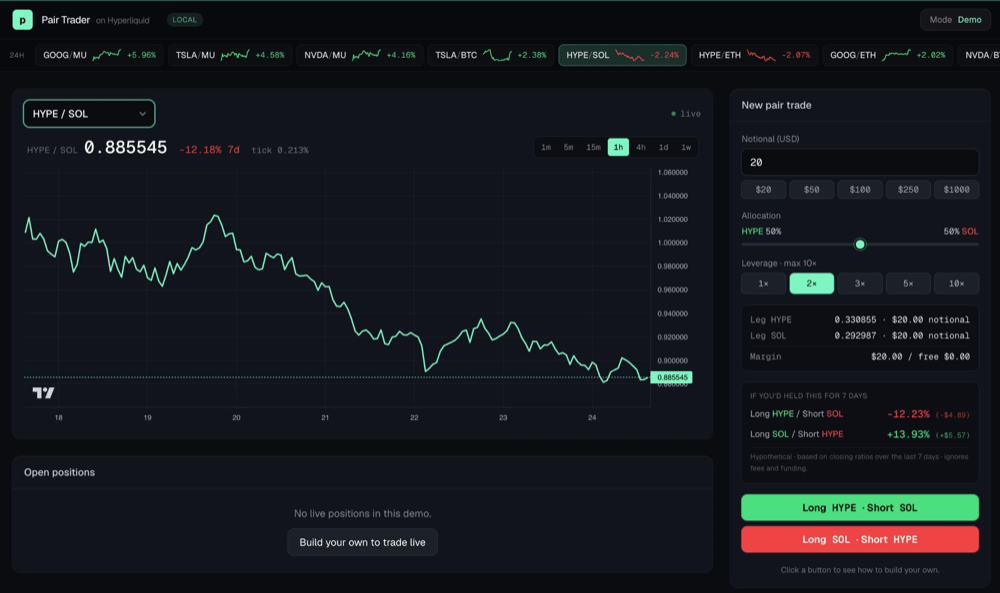
Task: Click 'on Hyperliquid' text in header
Action: [122, 20]
